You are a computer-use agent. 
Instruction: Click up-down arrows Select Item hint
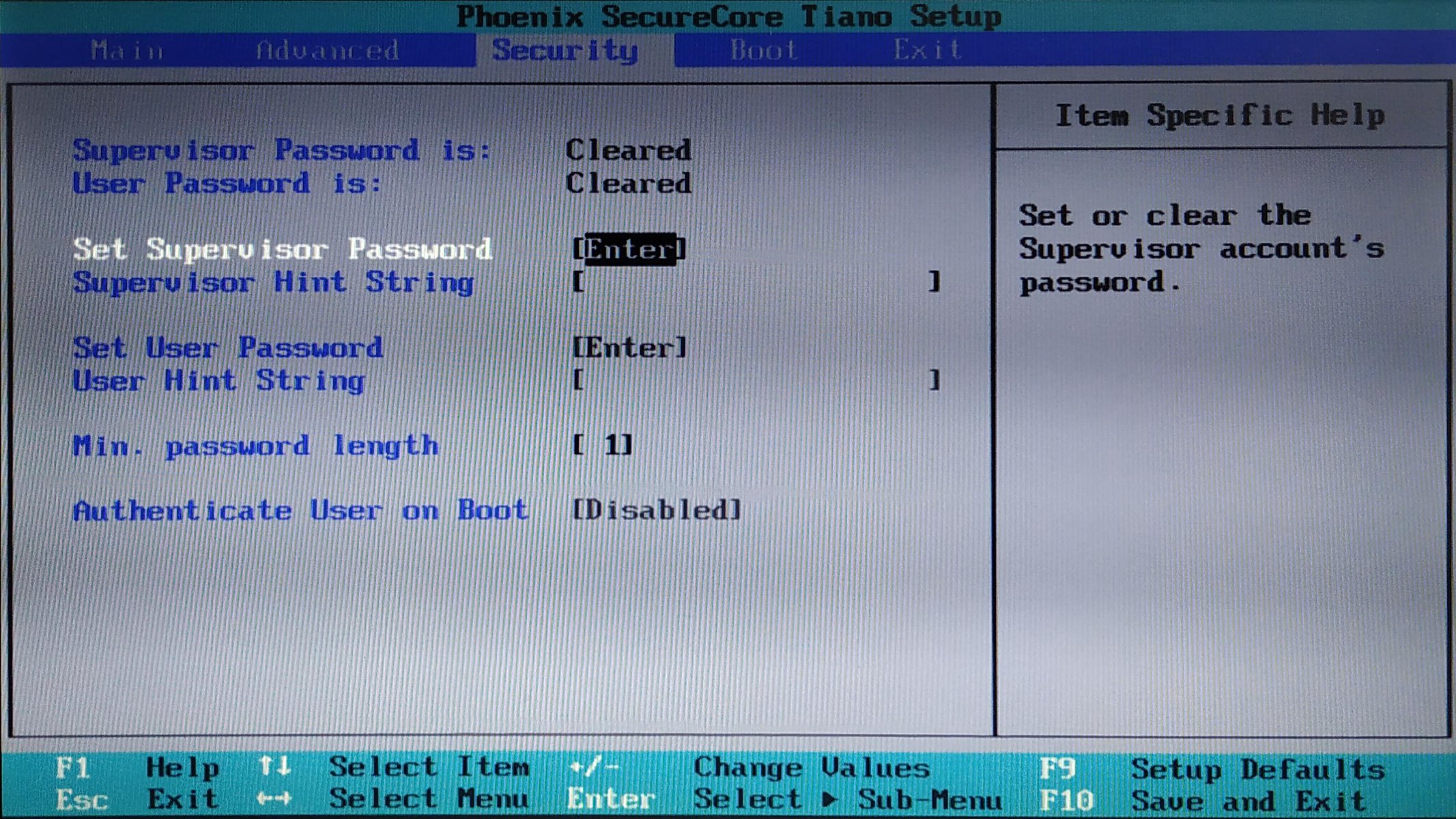point(394,768)
